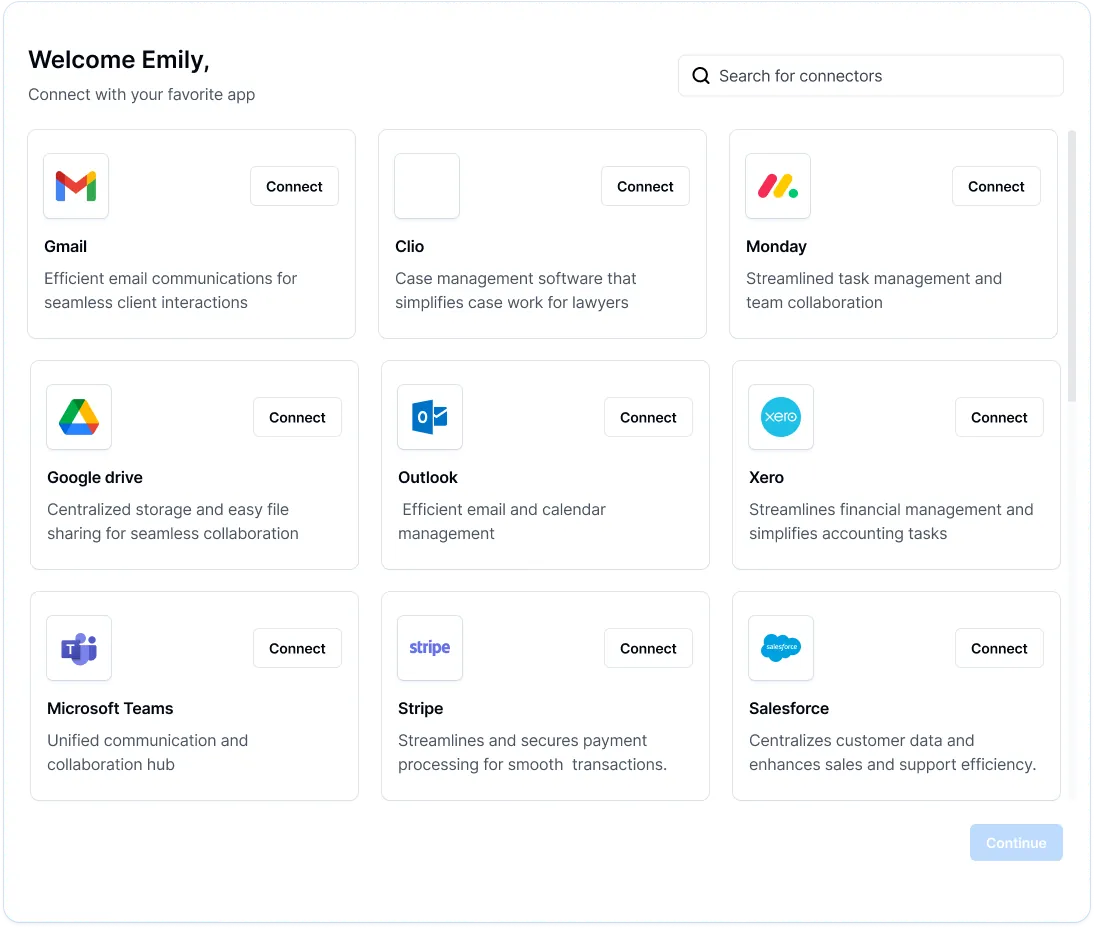Click the Salesforce card title
Image resolution: width=1094 pixels, height=928 pixels.
(788, 708)
